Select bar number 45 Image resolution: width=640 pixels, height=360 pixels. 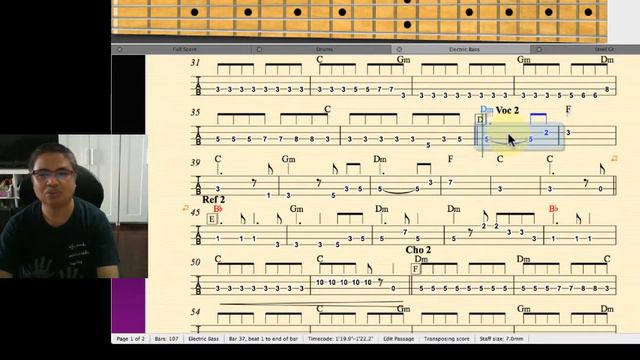click(196, 212)
